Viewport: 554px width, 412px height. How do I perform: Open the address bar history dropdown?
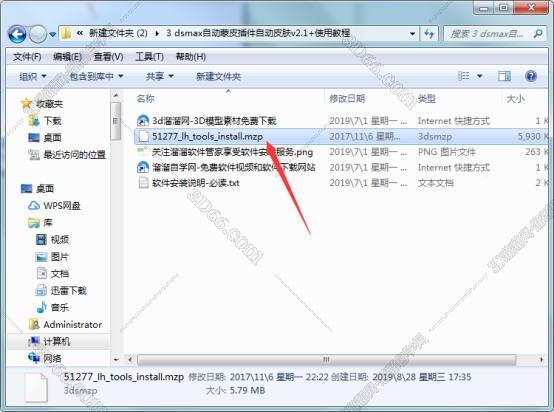click(412, 34)
